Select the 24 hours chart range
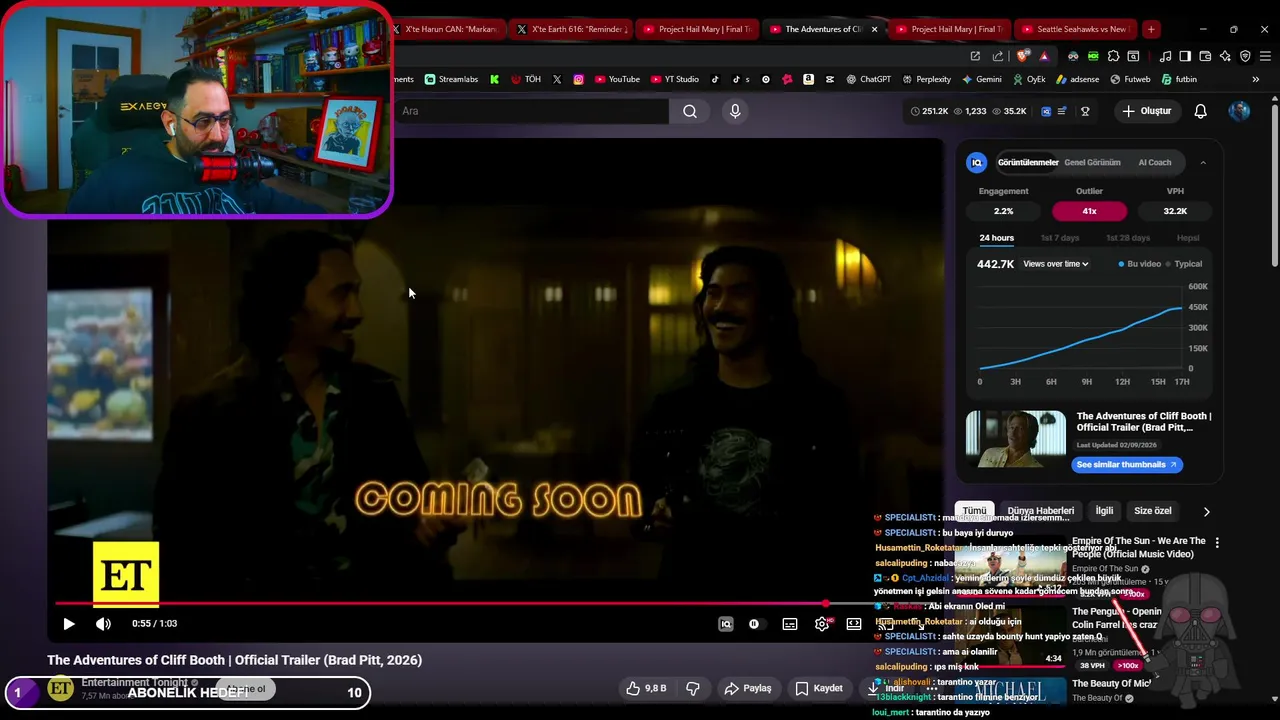The image size is (1280, 720). [996, 238]
